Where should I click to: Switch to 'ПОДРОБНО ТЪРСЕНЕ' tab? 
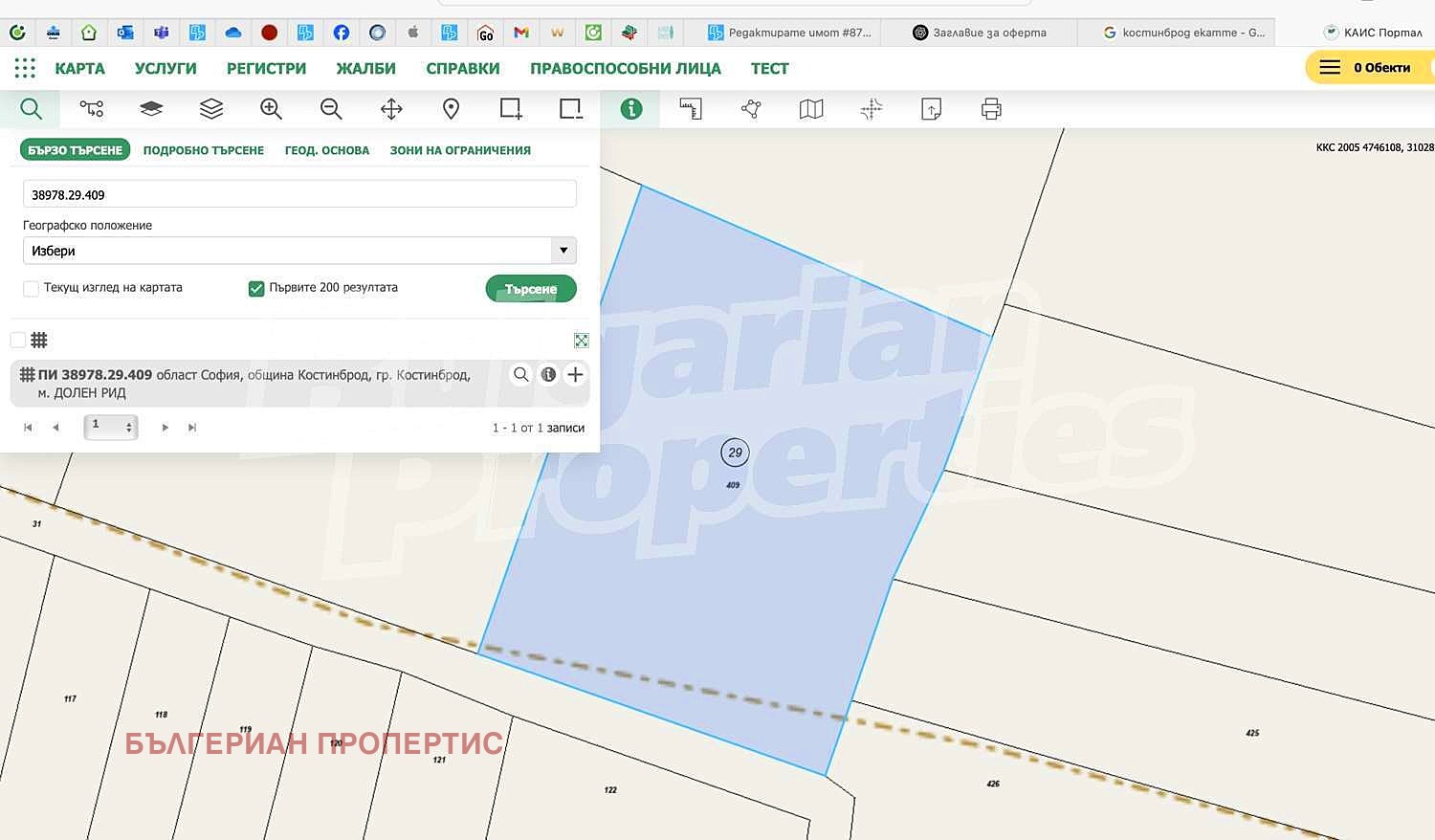pos(204,150)
